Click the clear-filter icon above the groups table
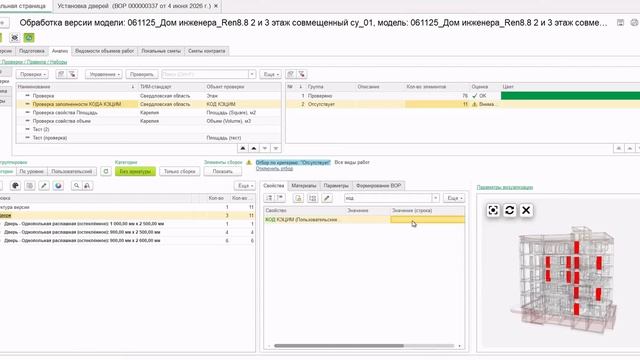 pos(302,74)
